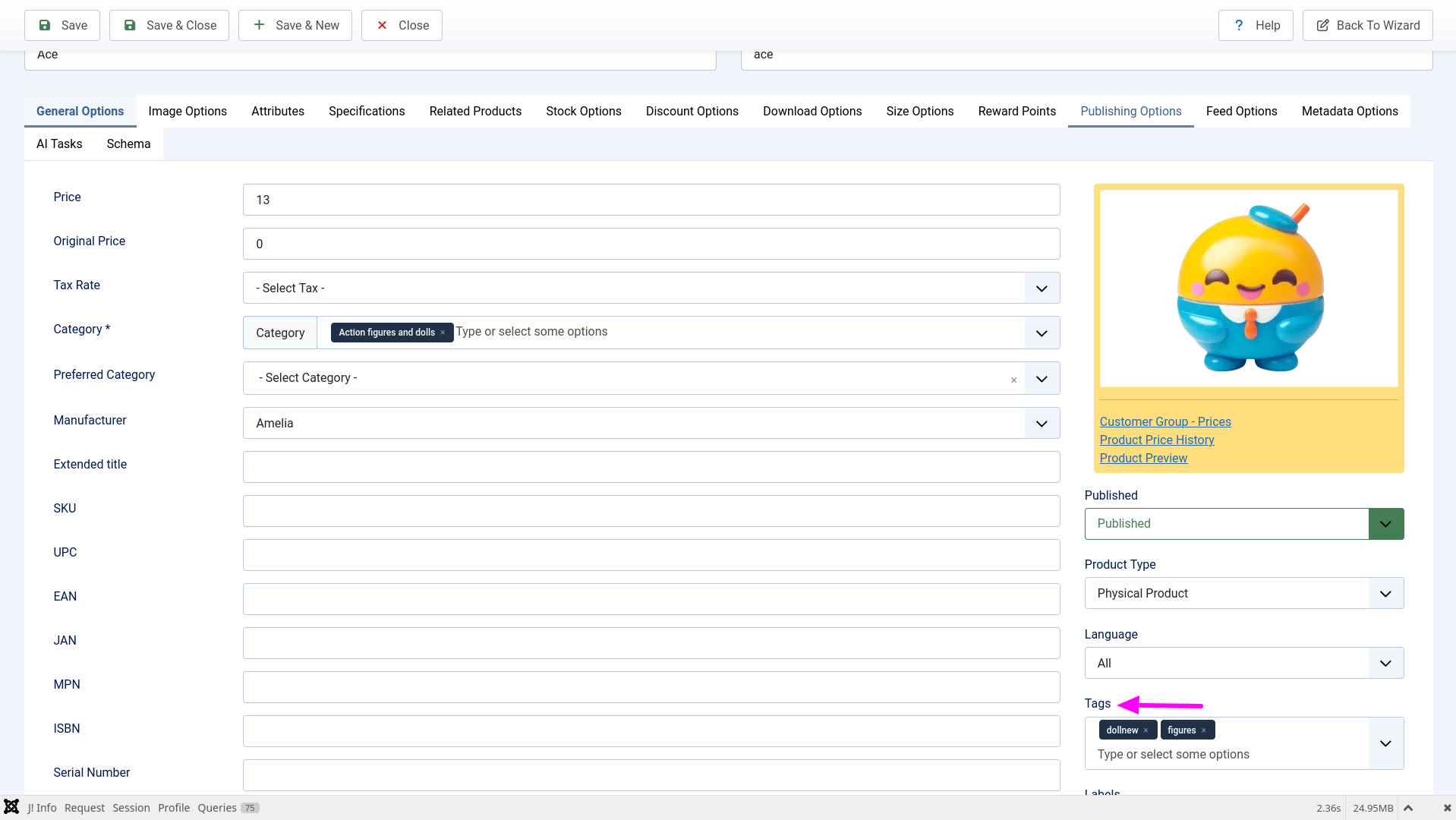Viewport: 1456px width, 820px height.
Task: Expand the Published status dropdown
Action: (1385, 524)
